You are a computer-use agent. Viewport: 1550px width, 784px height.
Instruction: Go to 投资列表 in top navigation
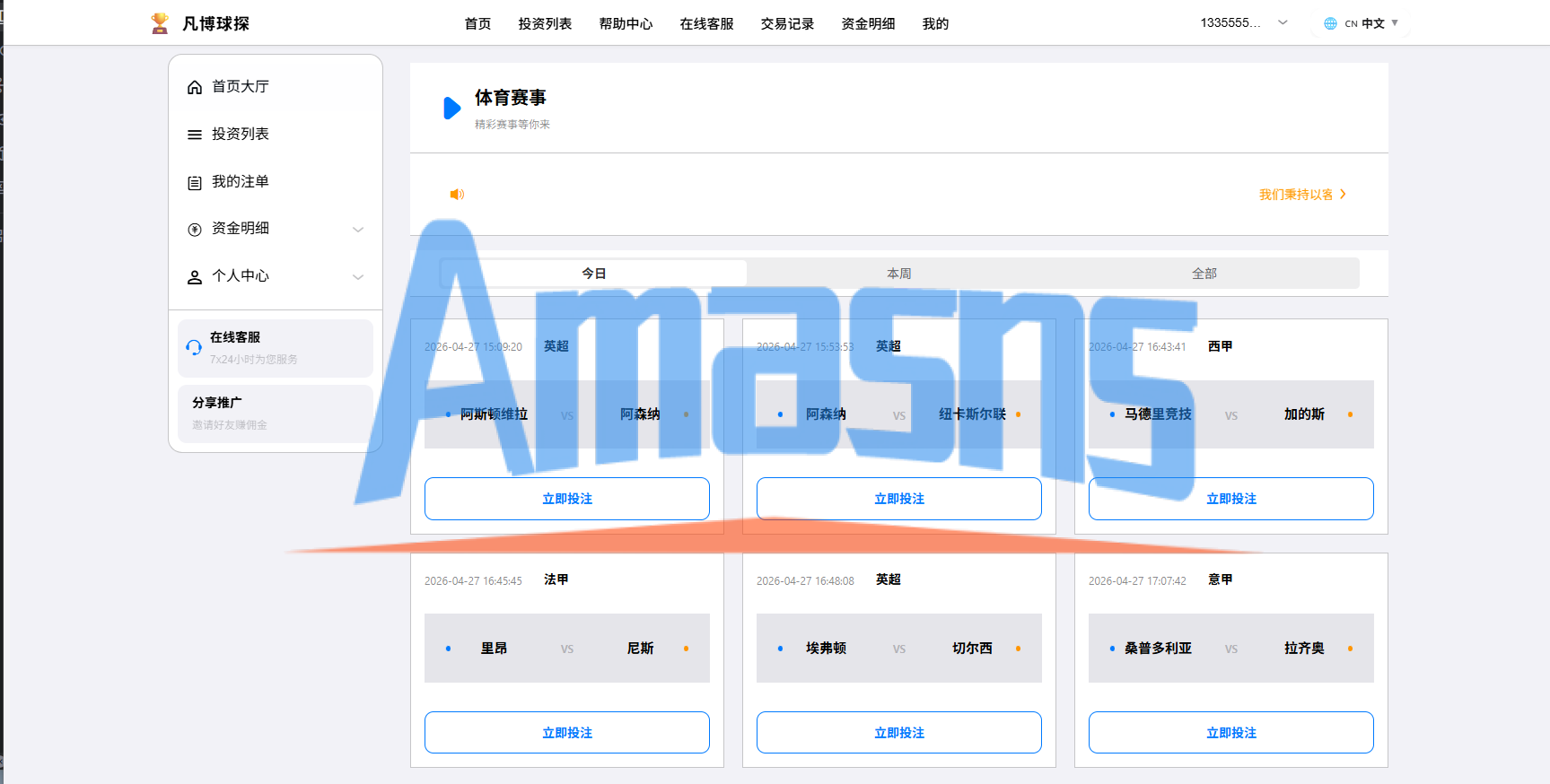(x=545, y=23)
